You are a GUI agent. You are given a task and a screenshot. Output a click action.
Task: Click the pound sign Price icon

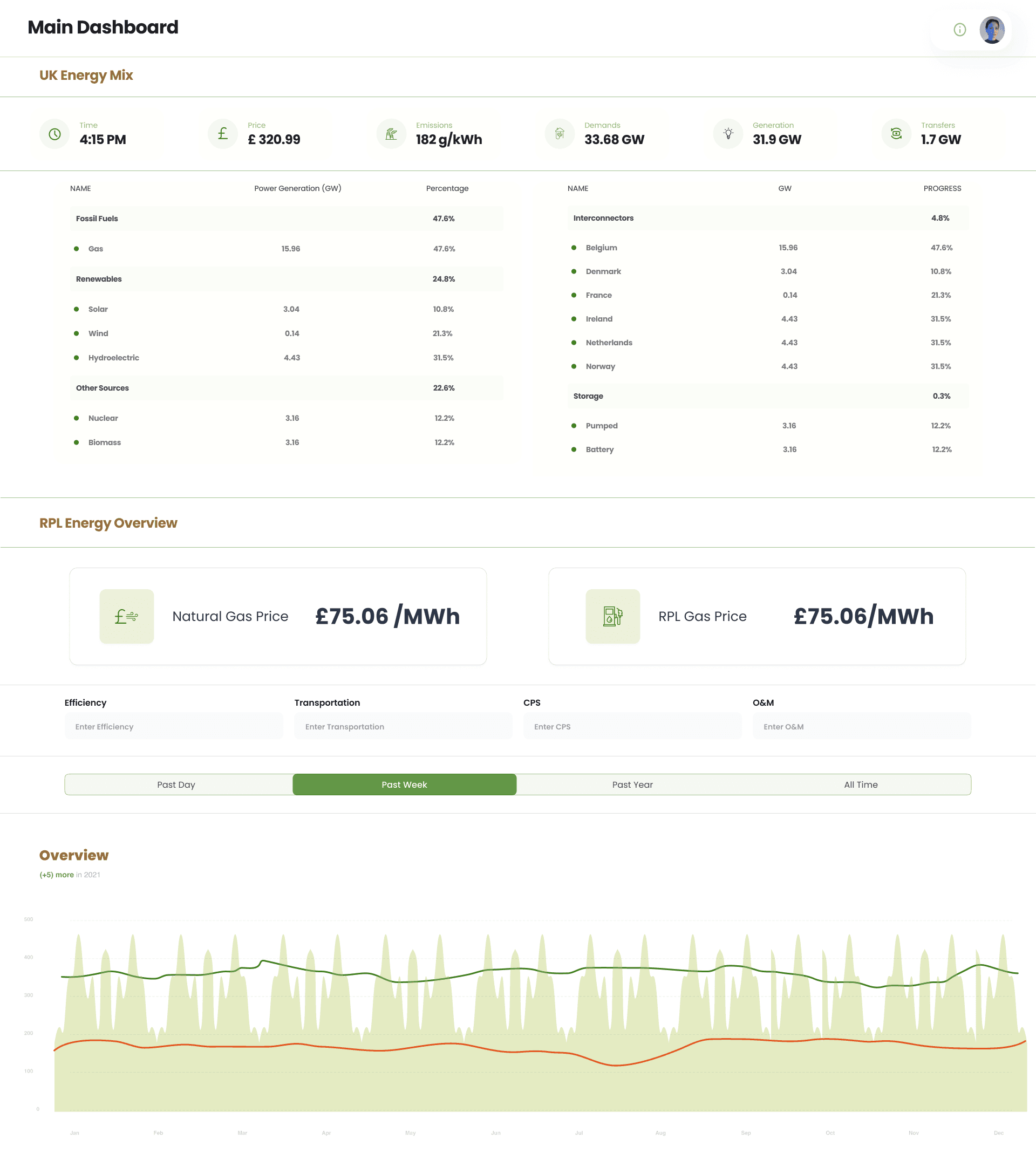[x=222, y=134]
